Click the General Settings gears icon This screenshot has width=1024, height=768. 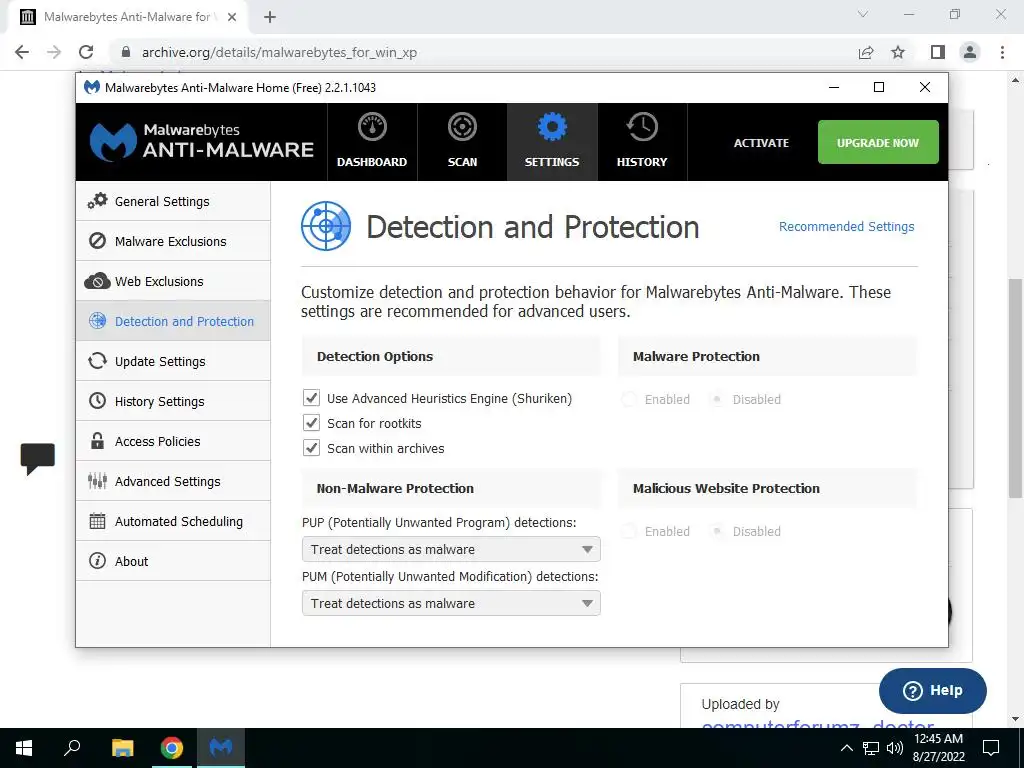[x=97, y=201]
